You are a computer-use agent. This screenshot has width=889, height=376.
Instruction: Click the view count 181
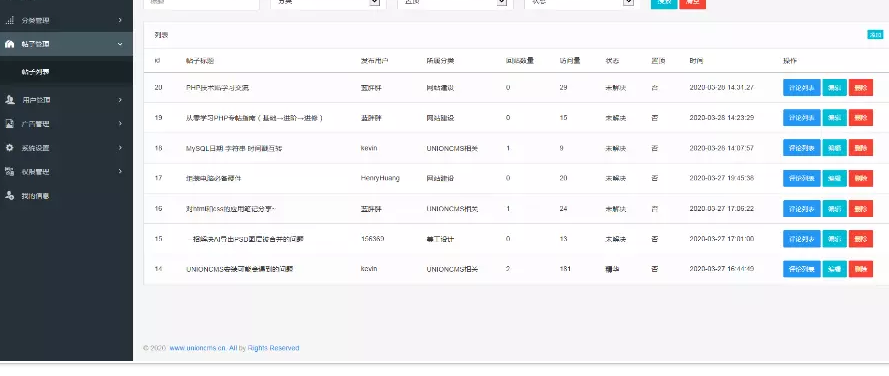click(565, 269)
